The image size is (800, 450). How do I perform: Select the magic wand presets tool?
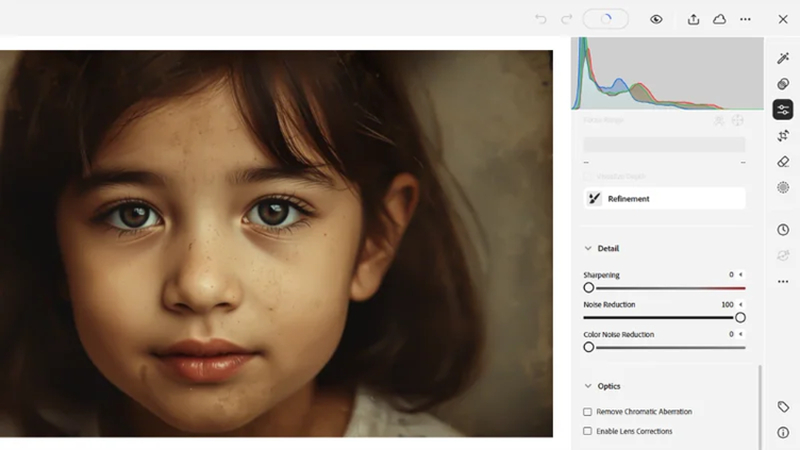[783, 58]
